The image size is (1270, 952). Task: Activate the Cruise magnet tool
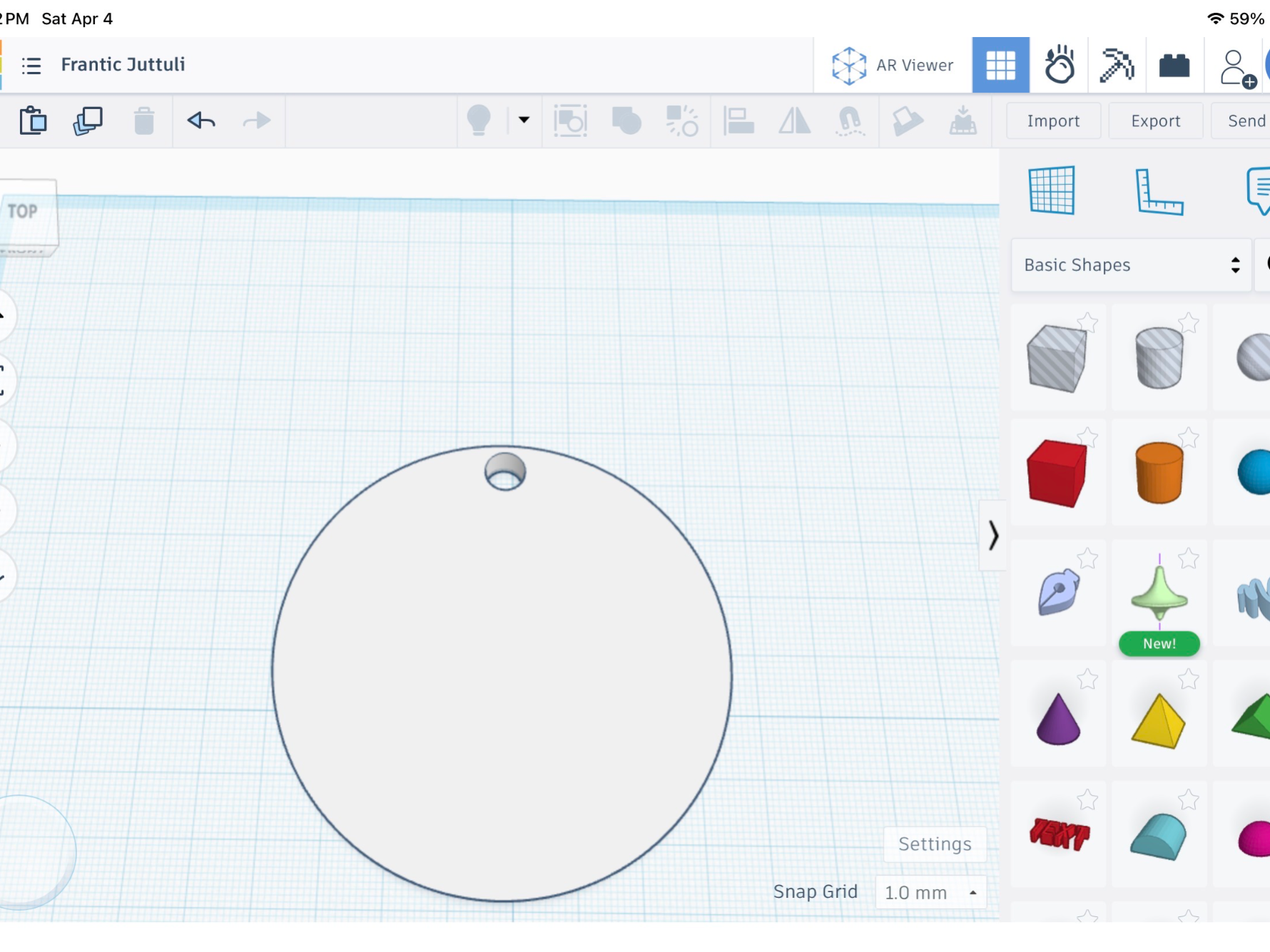pos(850,121)
